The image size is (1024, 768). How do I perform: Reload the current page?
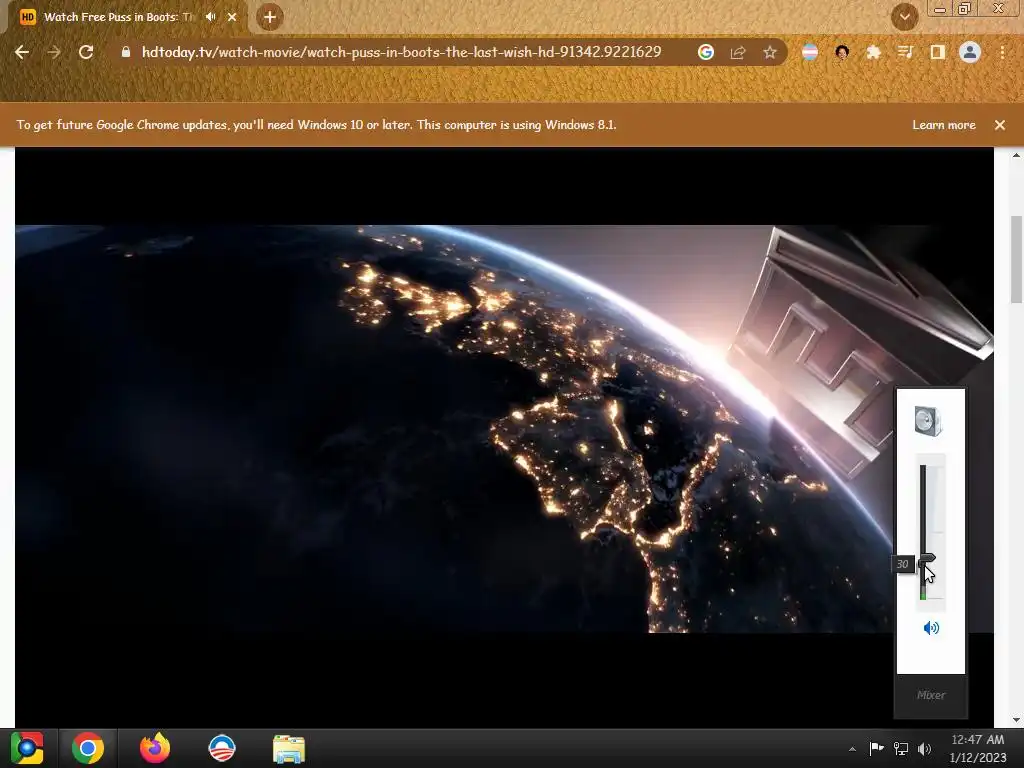coord(86,52)
